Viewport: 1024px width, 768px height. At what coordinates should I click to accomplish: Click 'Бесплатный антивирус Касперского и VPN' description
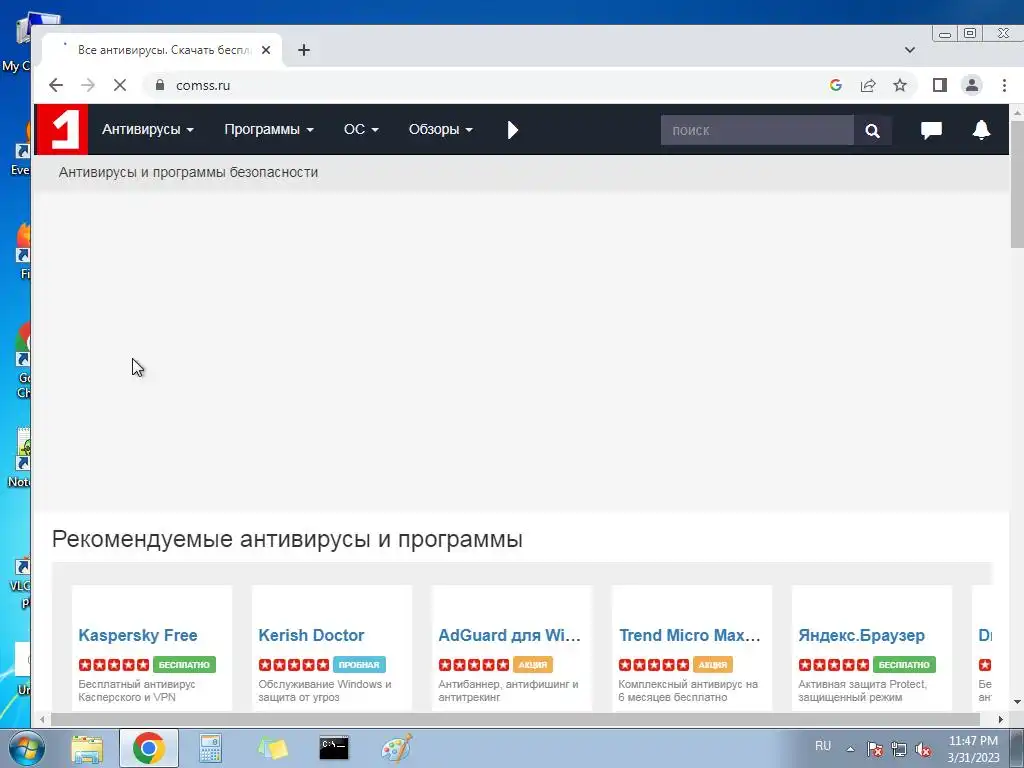pos(137,690)
